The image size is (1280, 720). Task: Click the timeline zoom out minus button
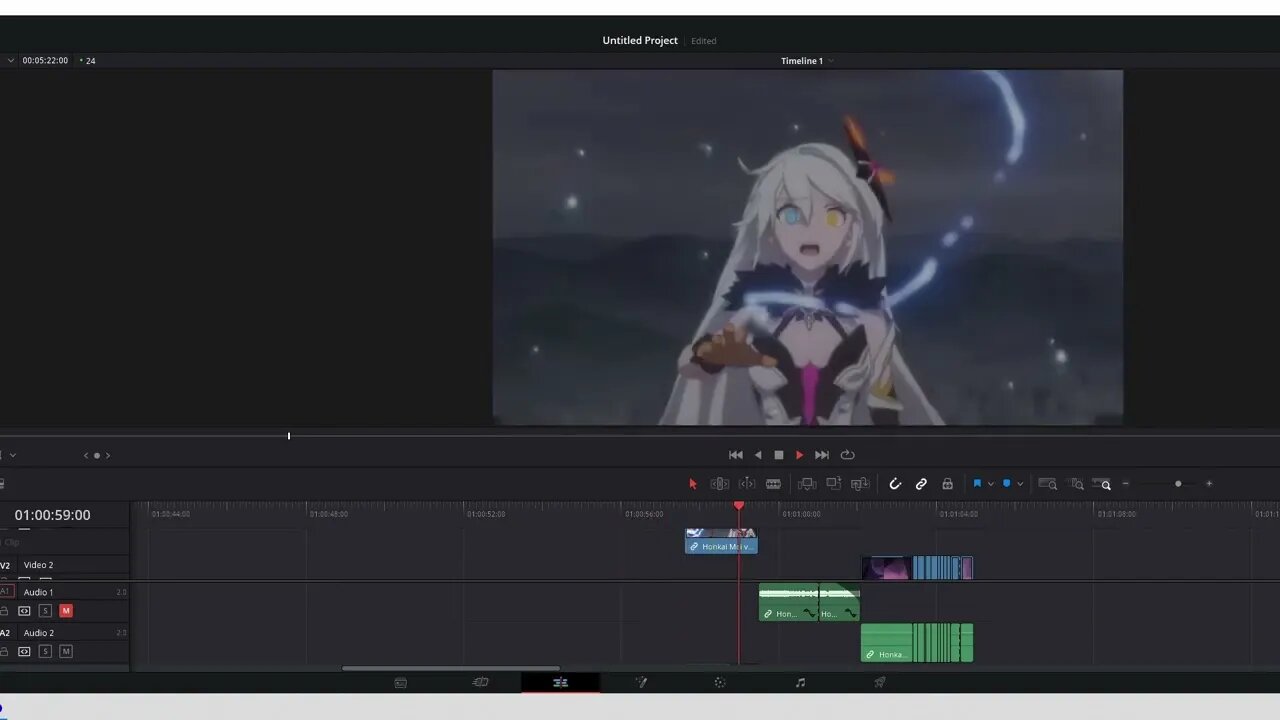point(1126,484)
